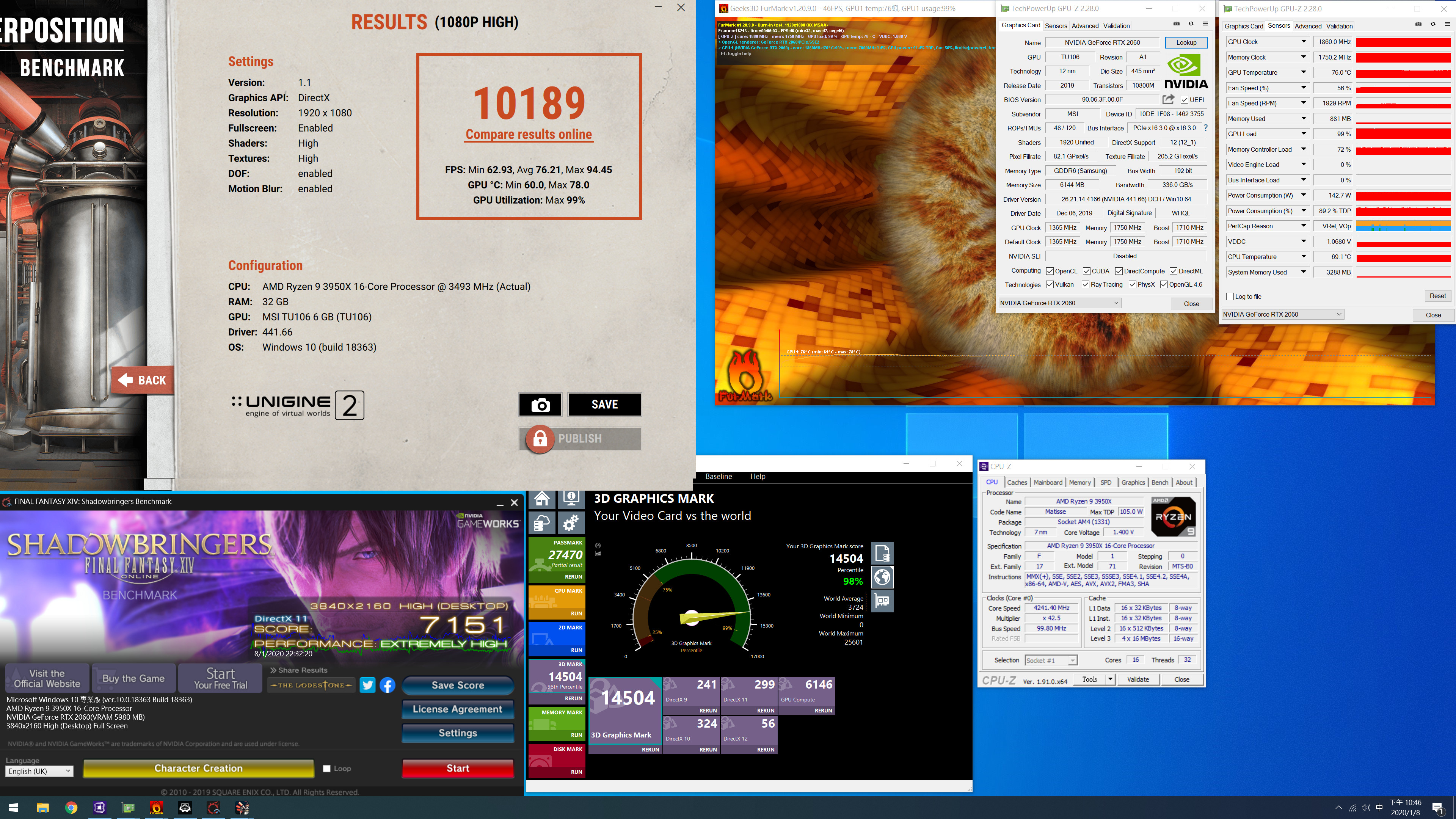Screen dimensions: 1456x819
Task: Switch to FurMark taskbar icon
Action: pos(157,808)
